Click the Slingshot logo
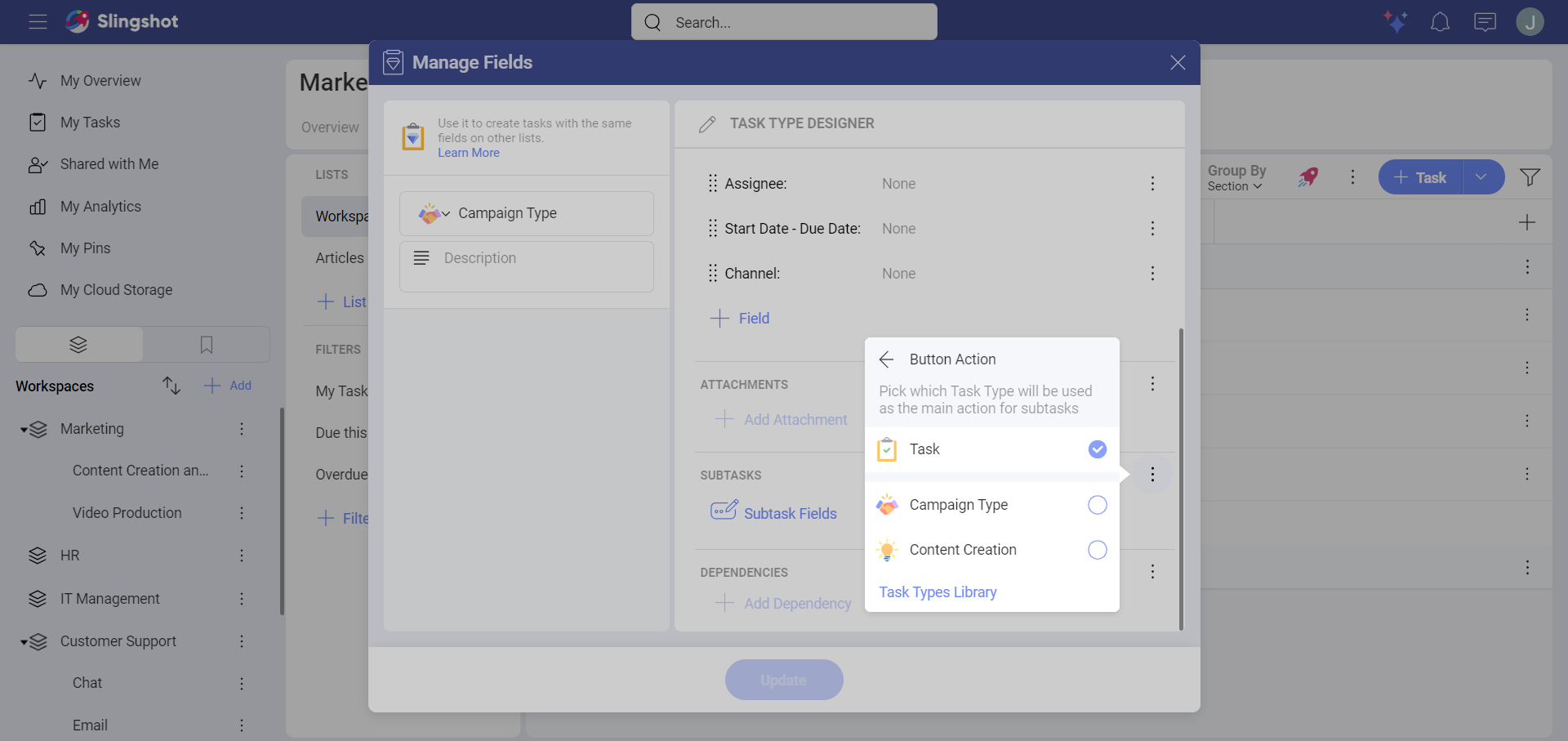Viewport: 1568px width, 741px height. click(122, 22)
